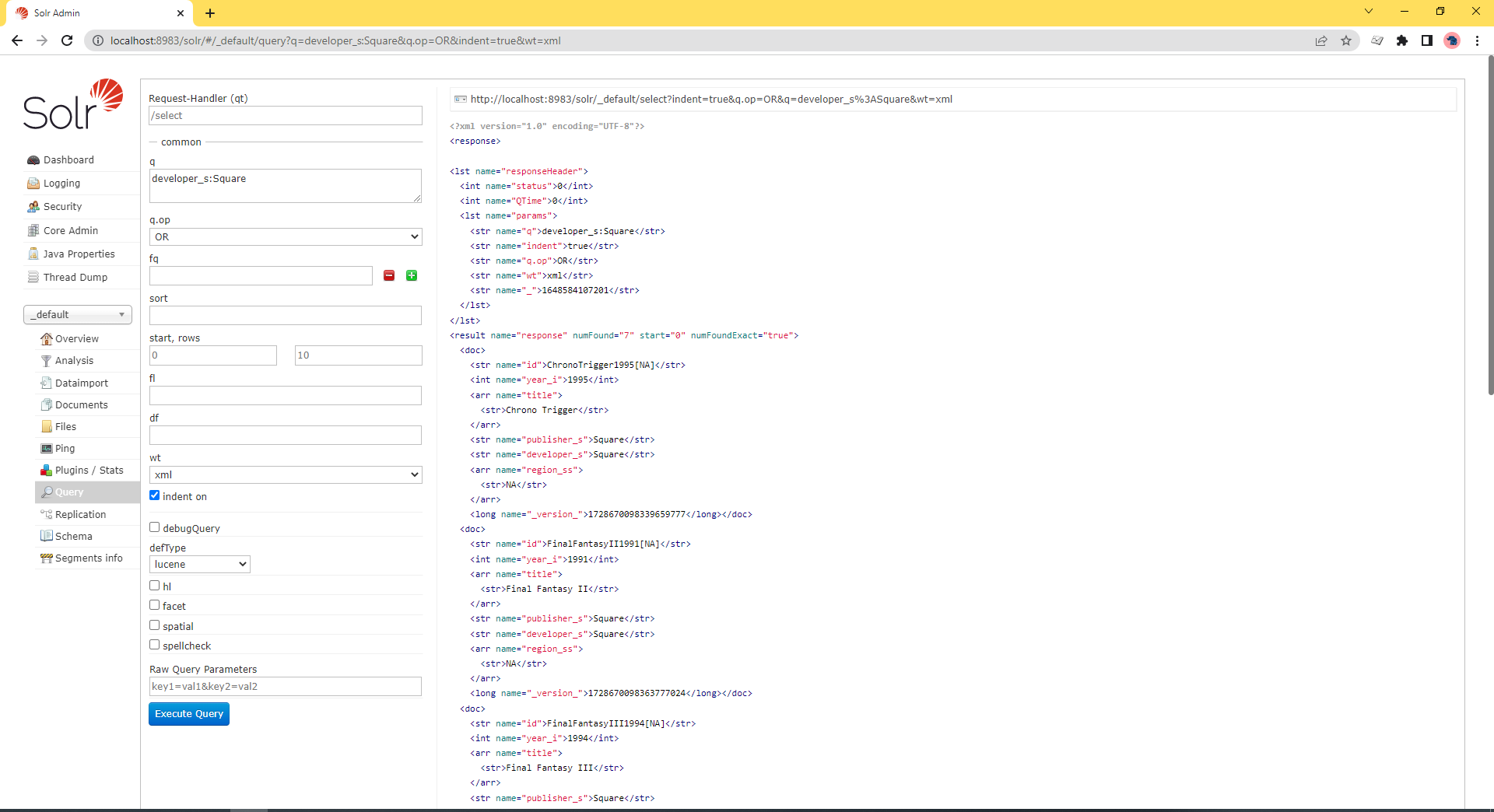Enable the hl checkbox
The height and width of the screenshot is (812, 1494).
click(x=155, y=586)
